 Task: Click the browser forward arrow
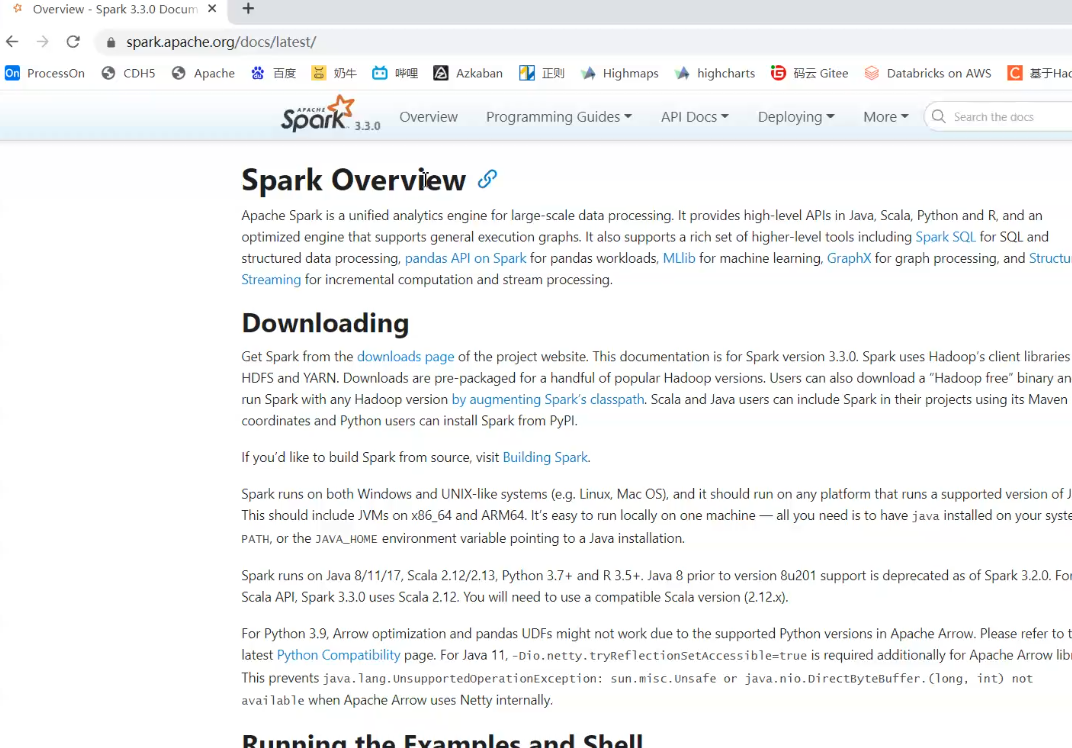point(42,42)
